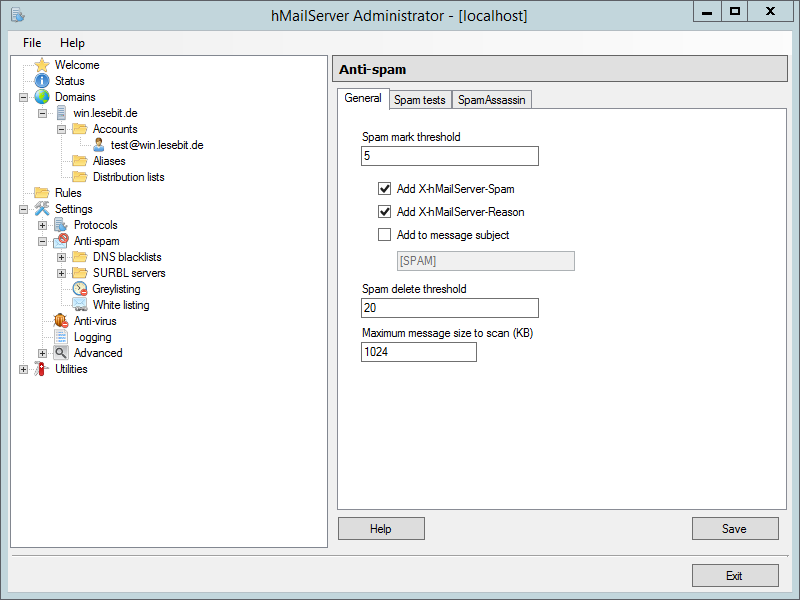Click the Accounts folder icon
This screenshot has width=800, height=600.
point(80,129)
